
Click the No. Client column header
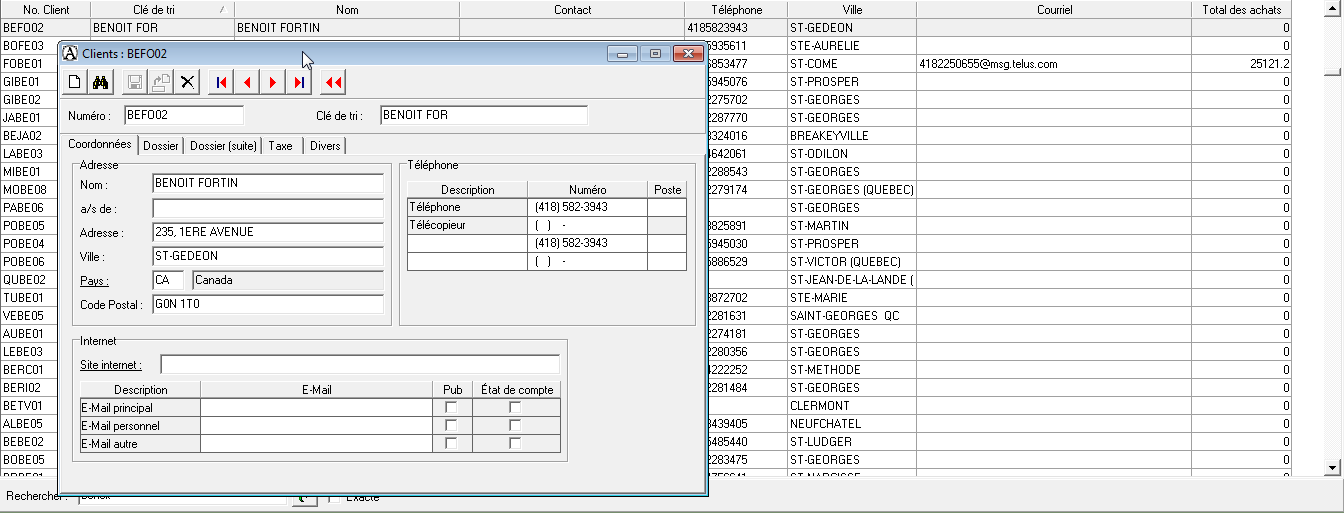pos(45,9)
